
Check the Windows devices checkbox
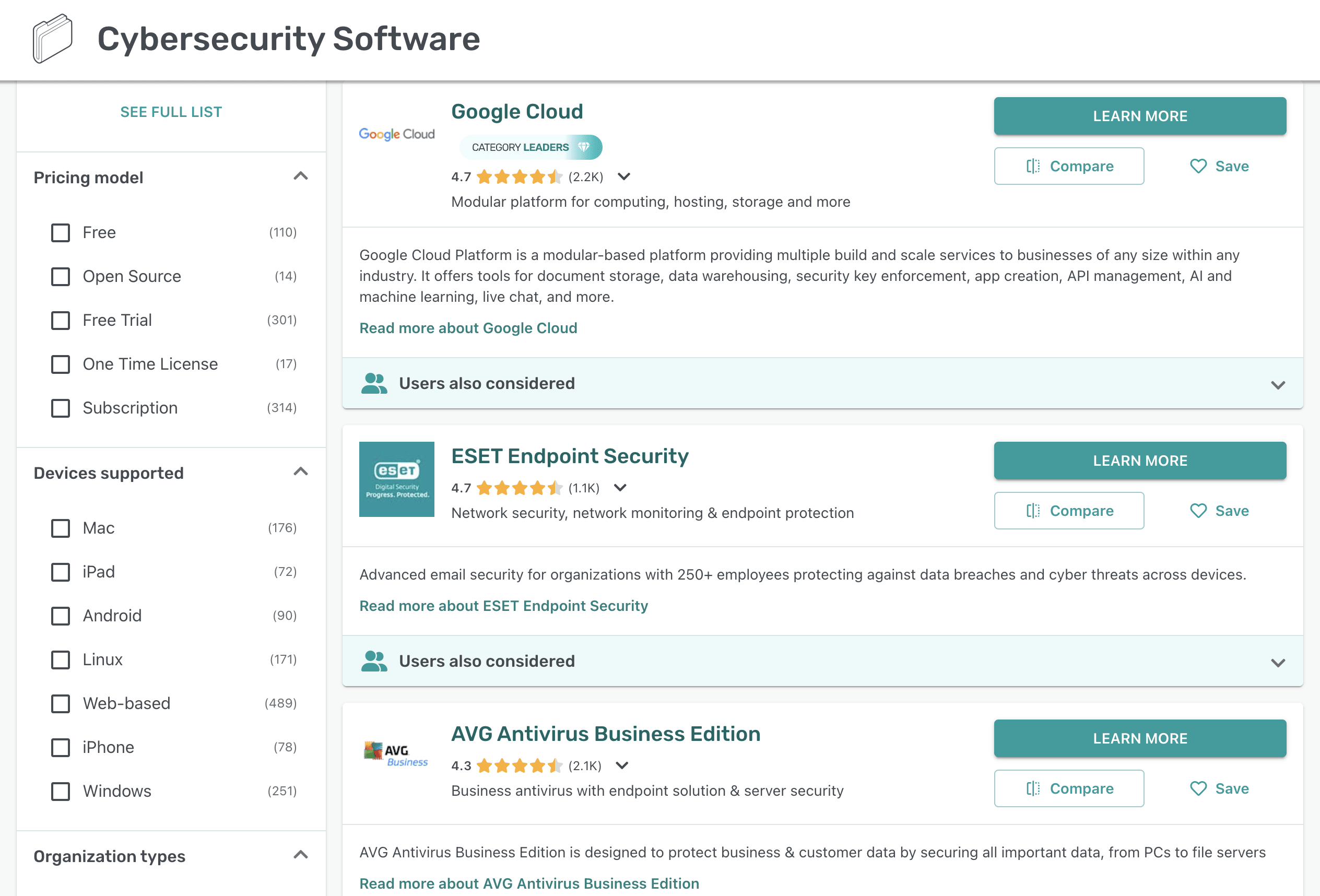(x=60, y=791)
